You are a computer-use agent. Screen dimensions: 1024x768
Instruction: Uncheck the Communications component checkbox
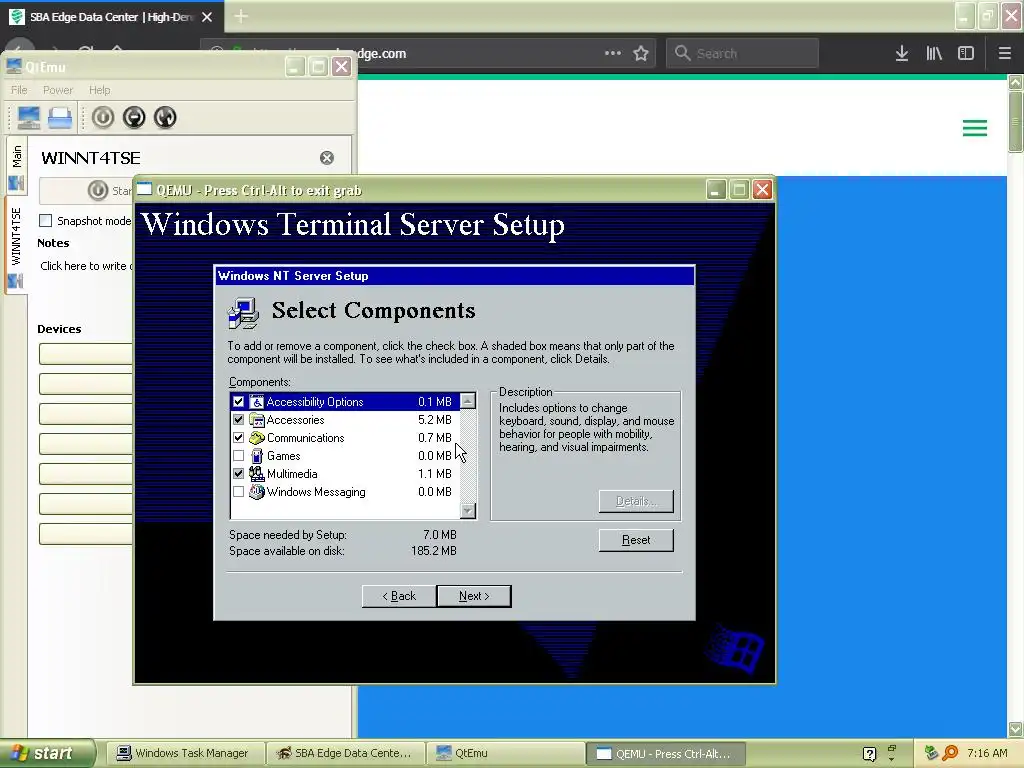[x=238, y=438]
